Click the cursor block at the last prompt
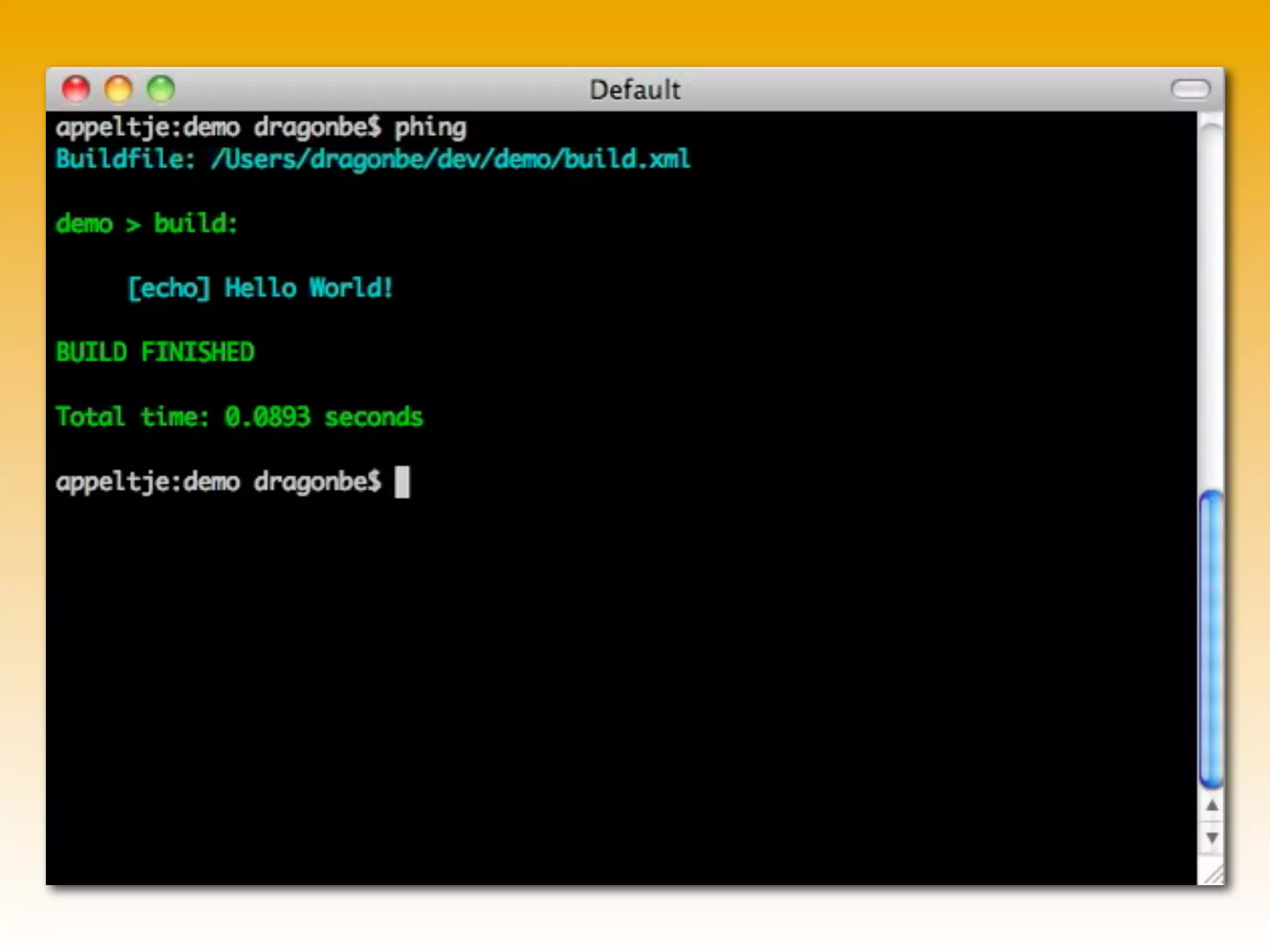The width and height of the screenshot is (1270, 952). pos(402,482)
